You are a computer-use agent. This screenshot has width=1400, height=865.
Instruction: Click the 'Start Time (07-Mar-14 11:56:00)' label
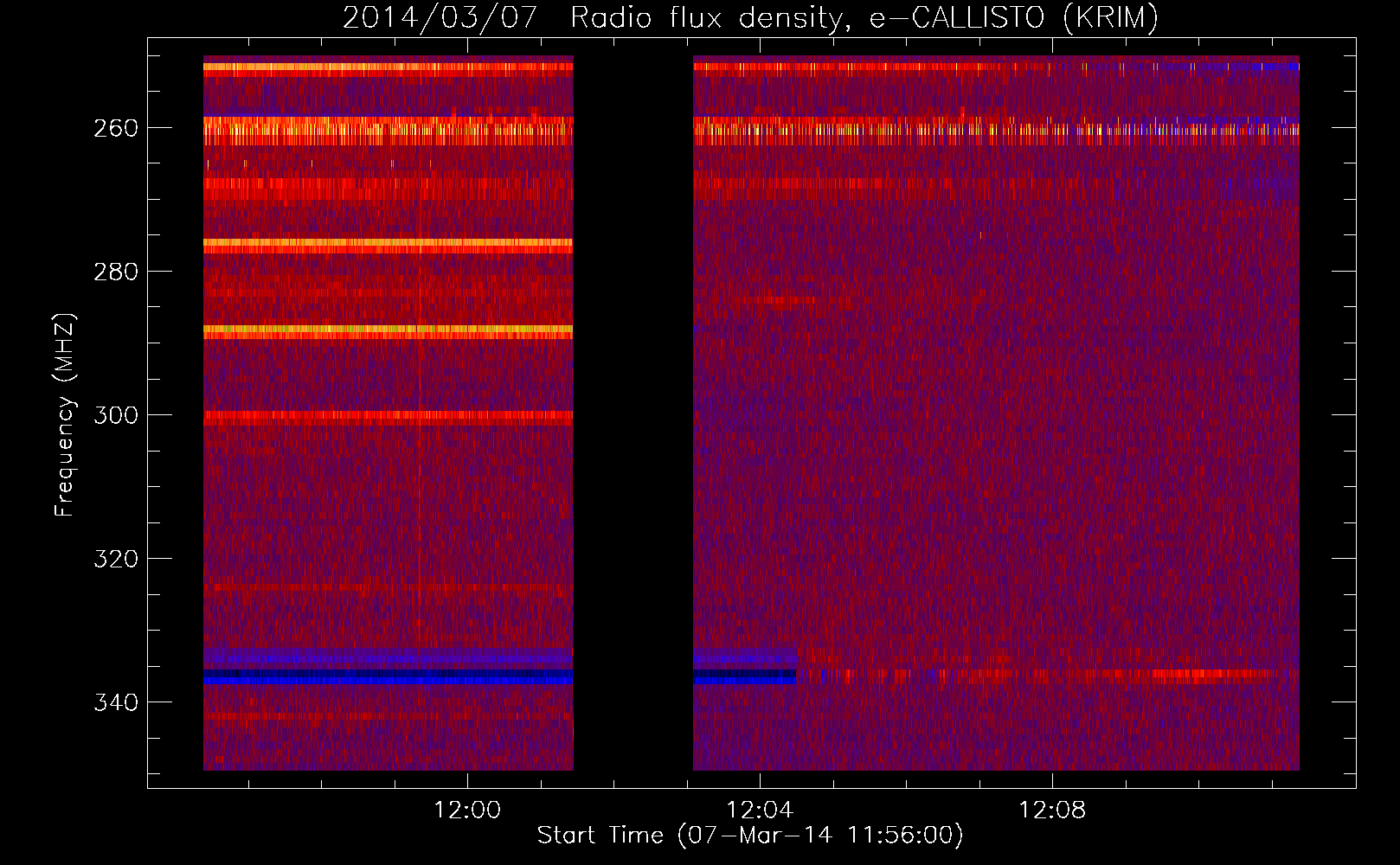click(x=750, y=836)
